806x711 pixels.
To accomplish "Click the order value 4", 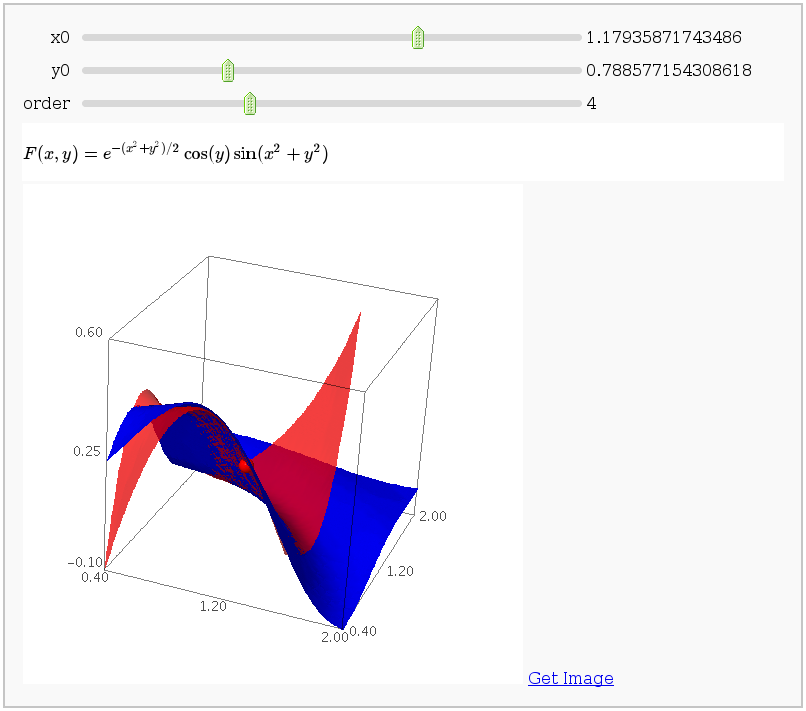I will (x=591, y=103).
